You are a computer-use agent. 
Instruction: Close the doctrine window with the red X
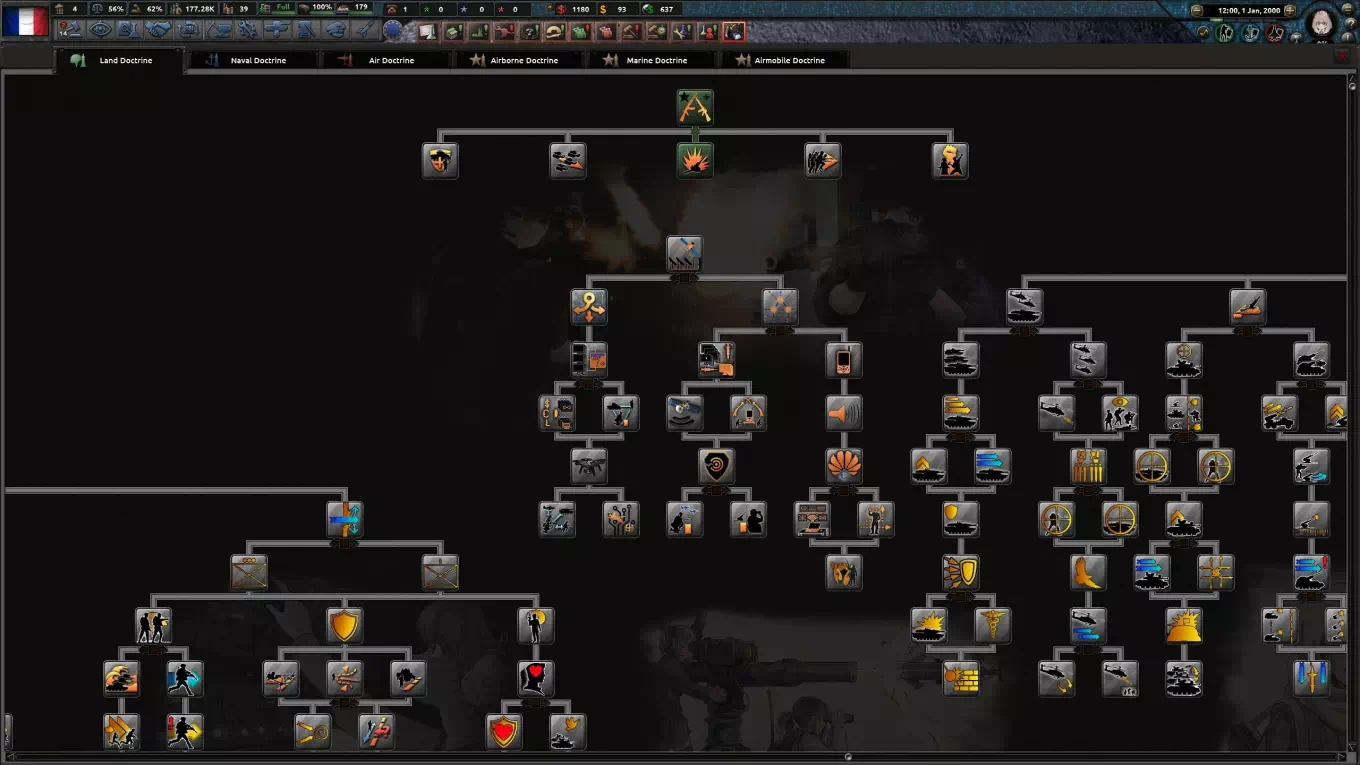(1342, 56)
